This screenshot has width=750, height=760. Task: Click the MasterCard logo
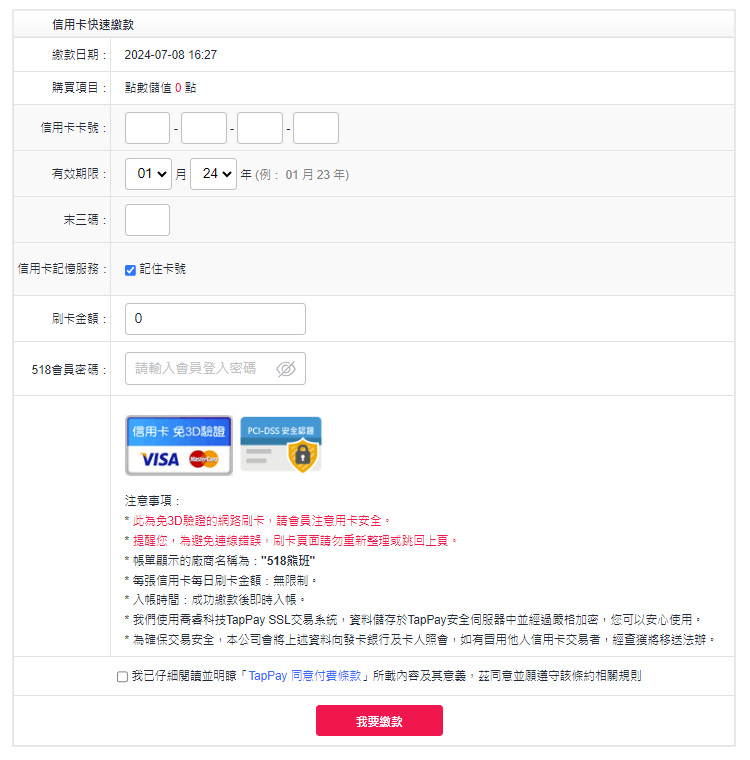point(204,459)
